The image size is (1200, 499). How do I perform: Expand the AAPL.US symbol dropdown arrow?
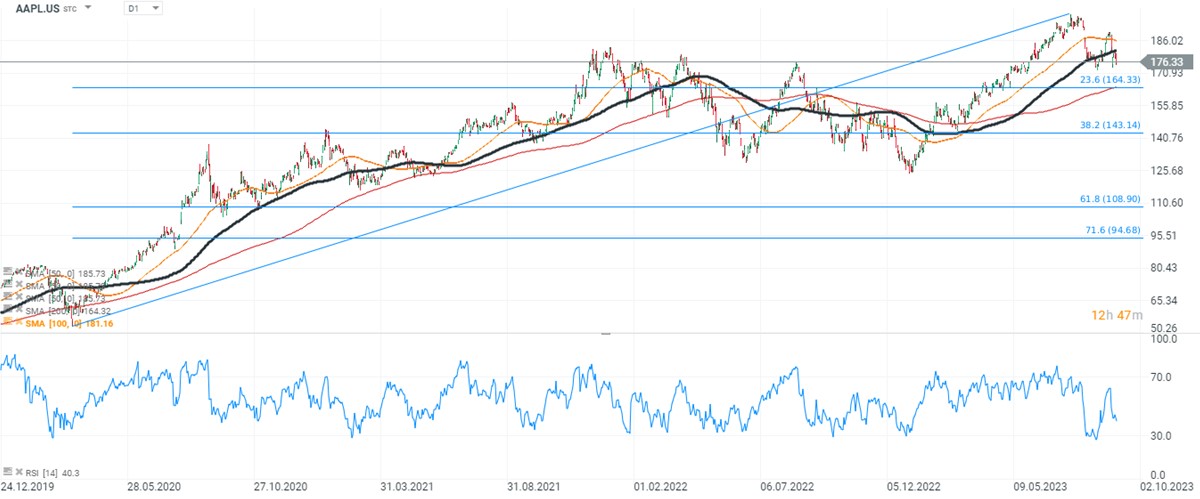click(89, 8)
